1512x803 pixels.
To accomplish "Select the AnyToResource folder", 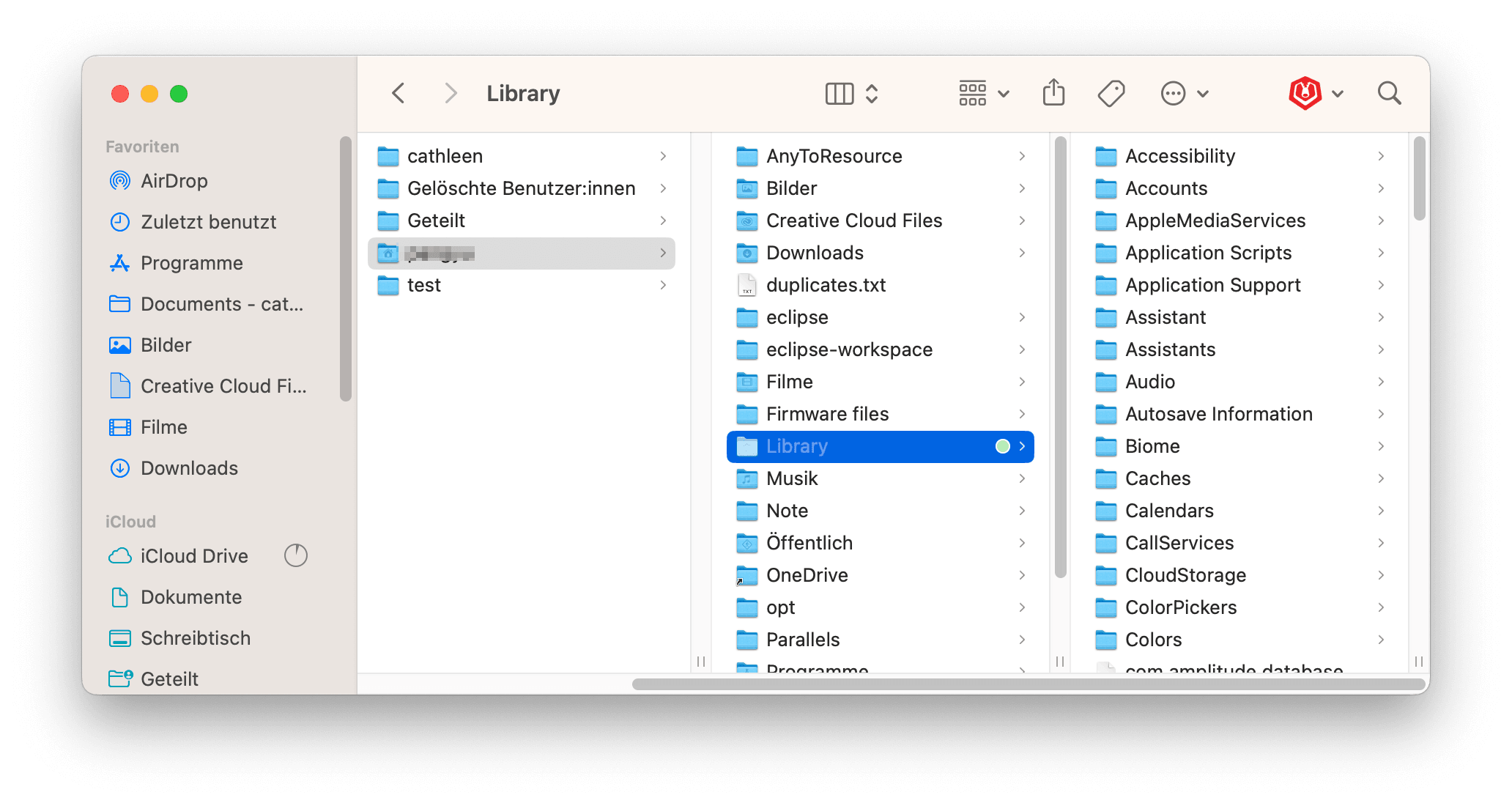I will coord(881,156).
